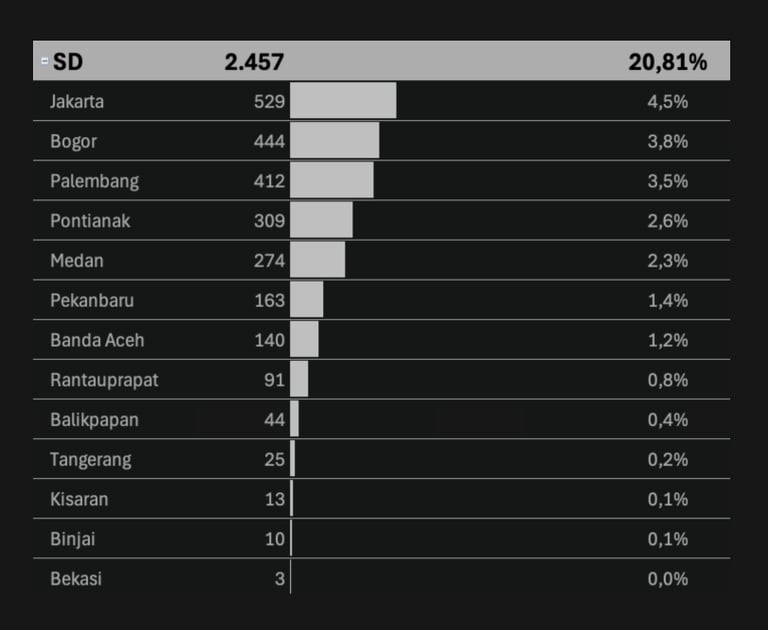Select the Pekanbaru row
The height and width of the screenshot is (630, 768).
click(x=382, y=300)
